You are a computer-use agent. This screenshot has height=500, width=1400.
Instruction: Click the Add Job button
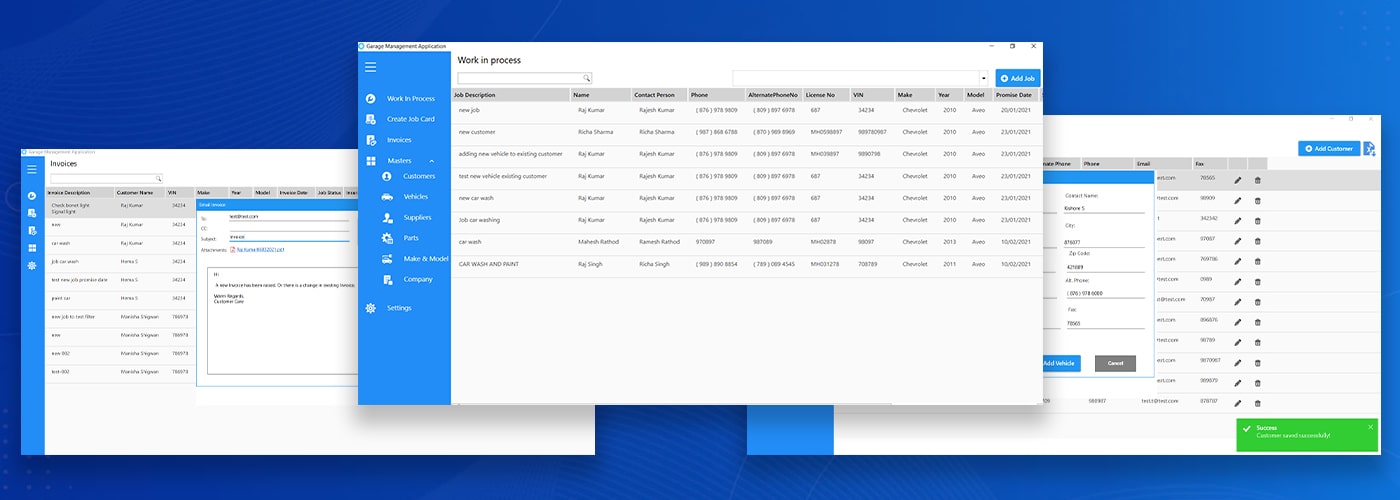click(x=1018, y=78)
